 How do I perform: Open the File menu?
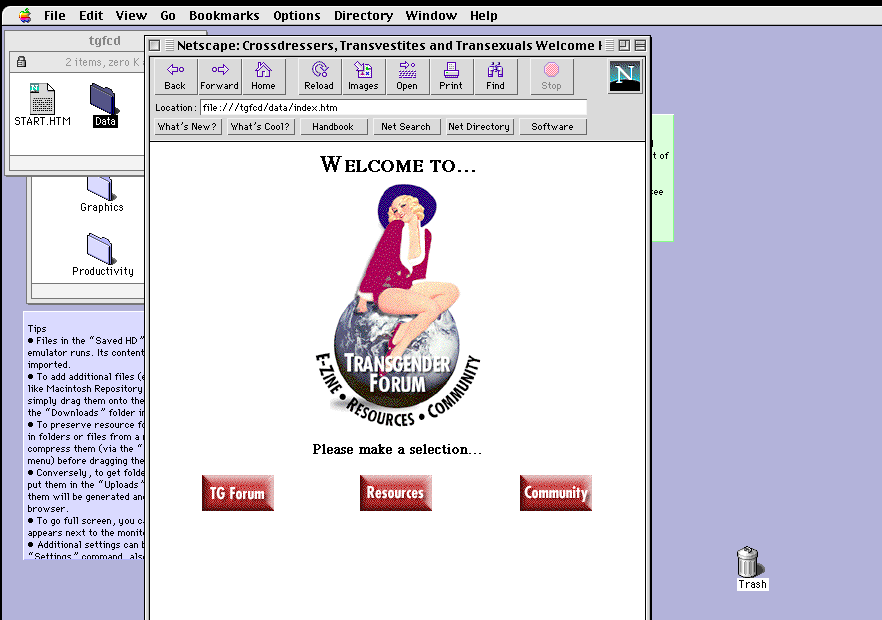[55, 16]
